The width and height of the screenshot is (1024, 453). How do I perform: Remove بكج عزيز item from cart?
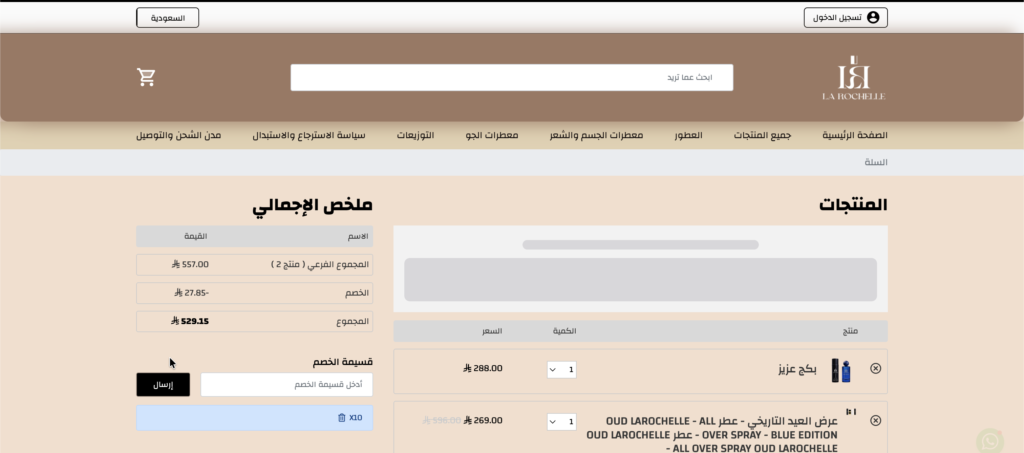pyautogui.click(x=876, y=369)
